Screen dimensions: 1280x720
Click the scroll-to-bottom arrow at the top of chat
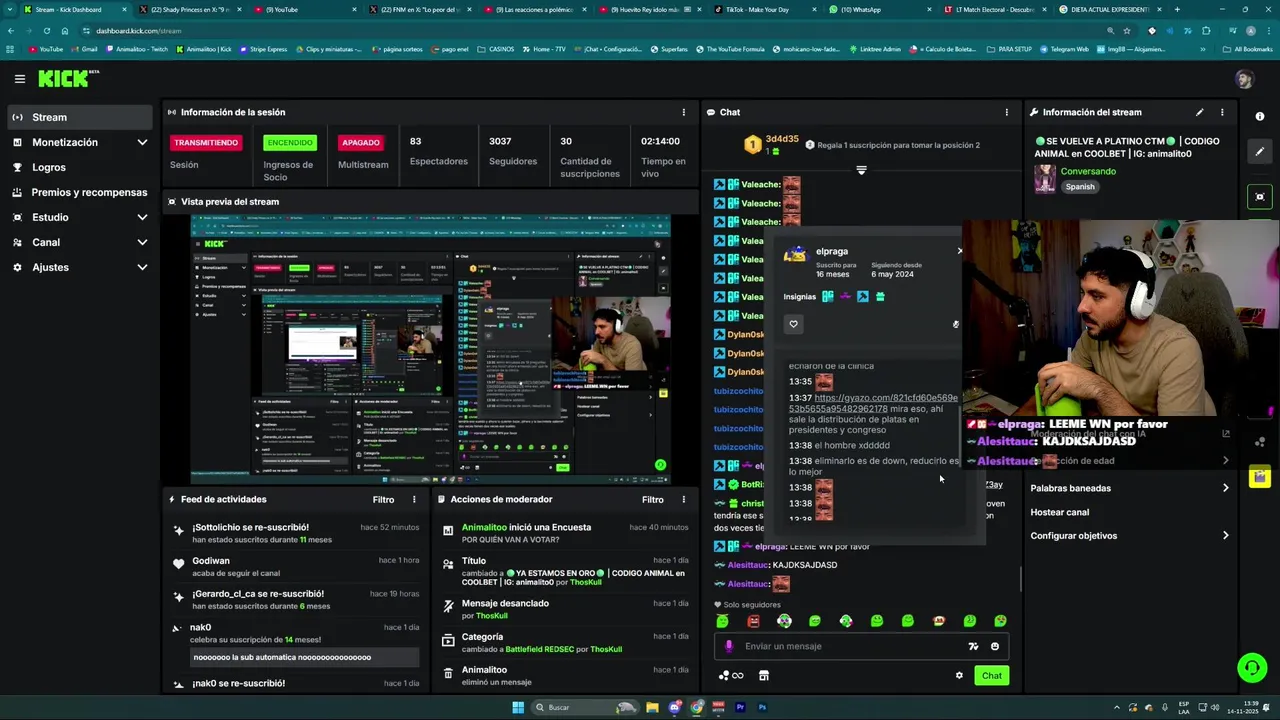click(861, 170)
